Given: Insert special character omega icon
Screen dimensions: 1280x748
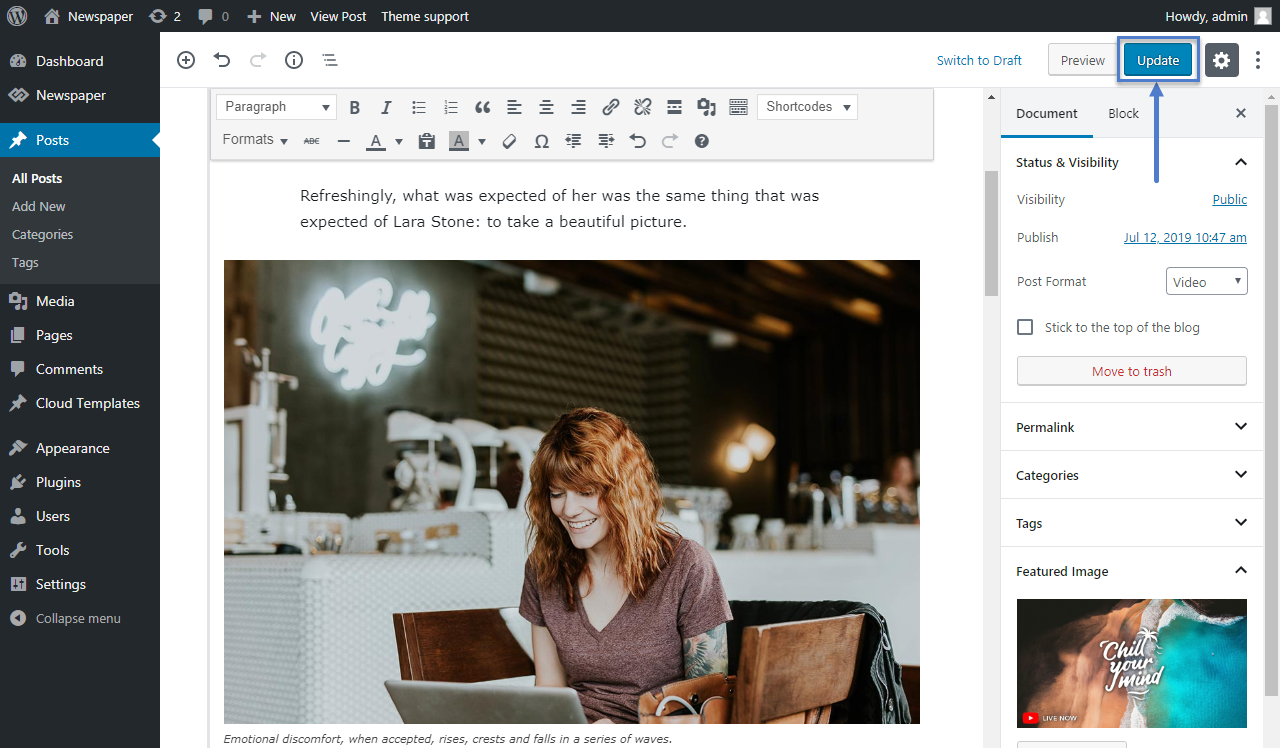Looking at the screenshot, I should pos(541,141).
